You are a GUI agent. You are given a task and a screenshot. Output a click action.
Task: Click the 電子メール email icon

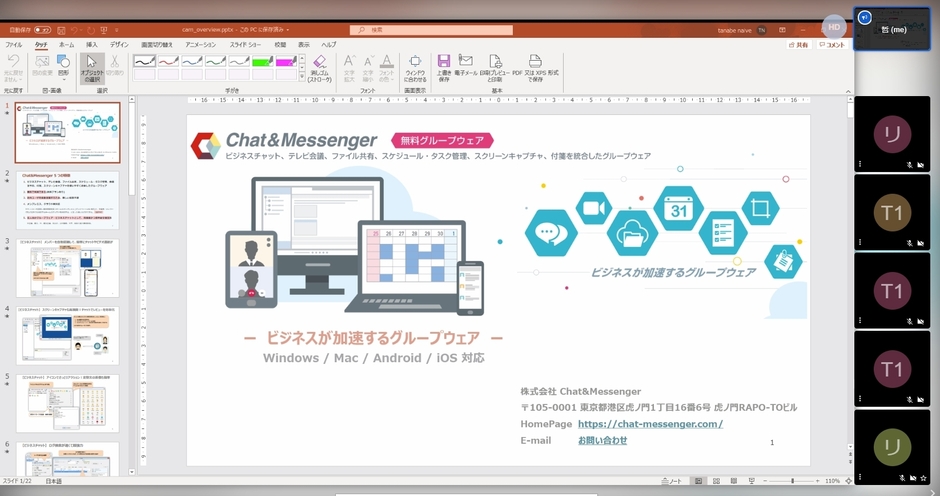[x=466, y=65]
